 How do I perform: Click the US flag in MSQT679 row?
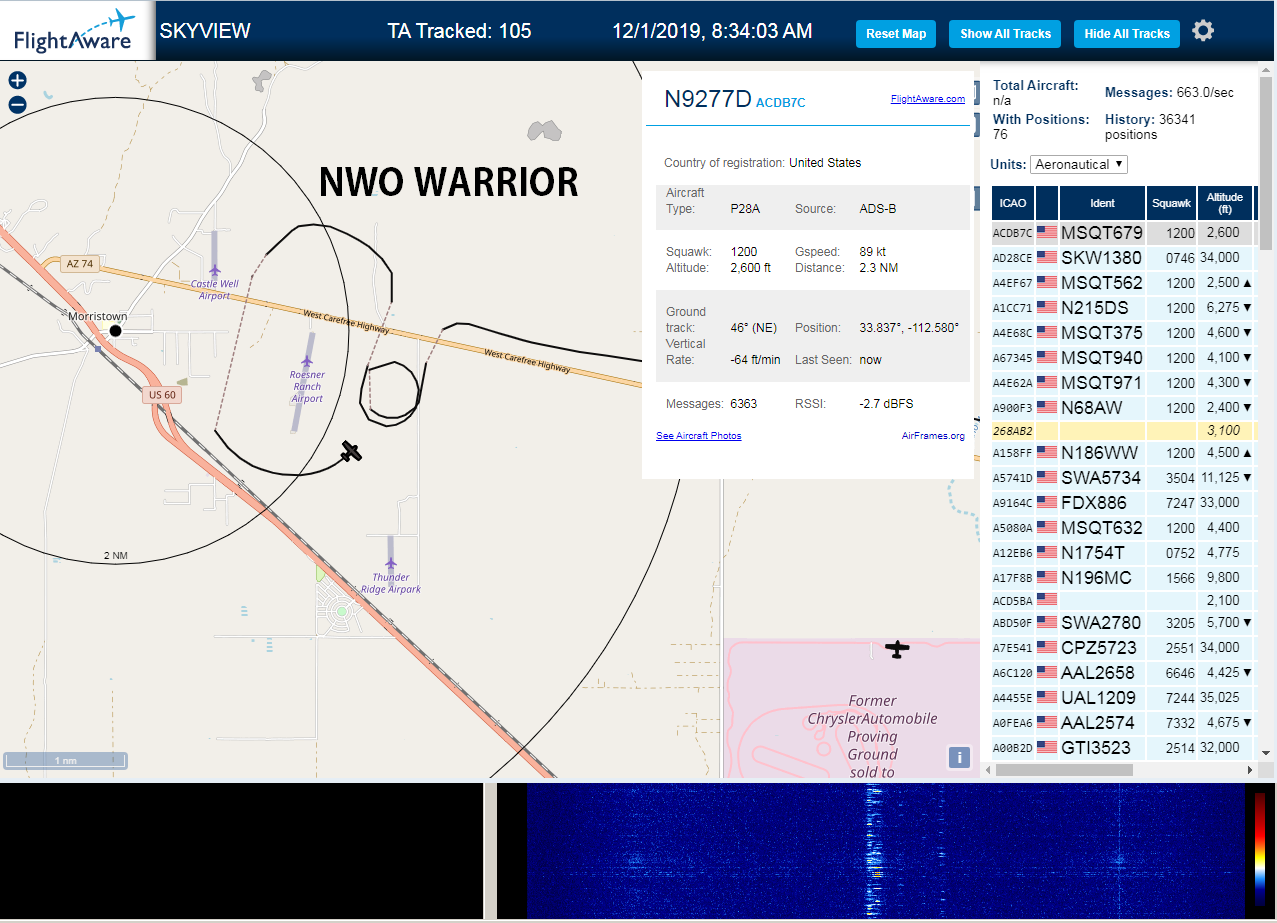1047,233
